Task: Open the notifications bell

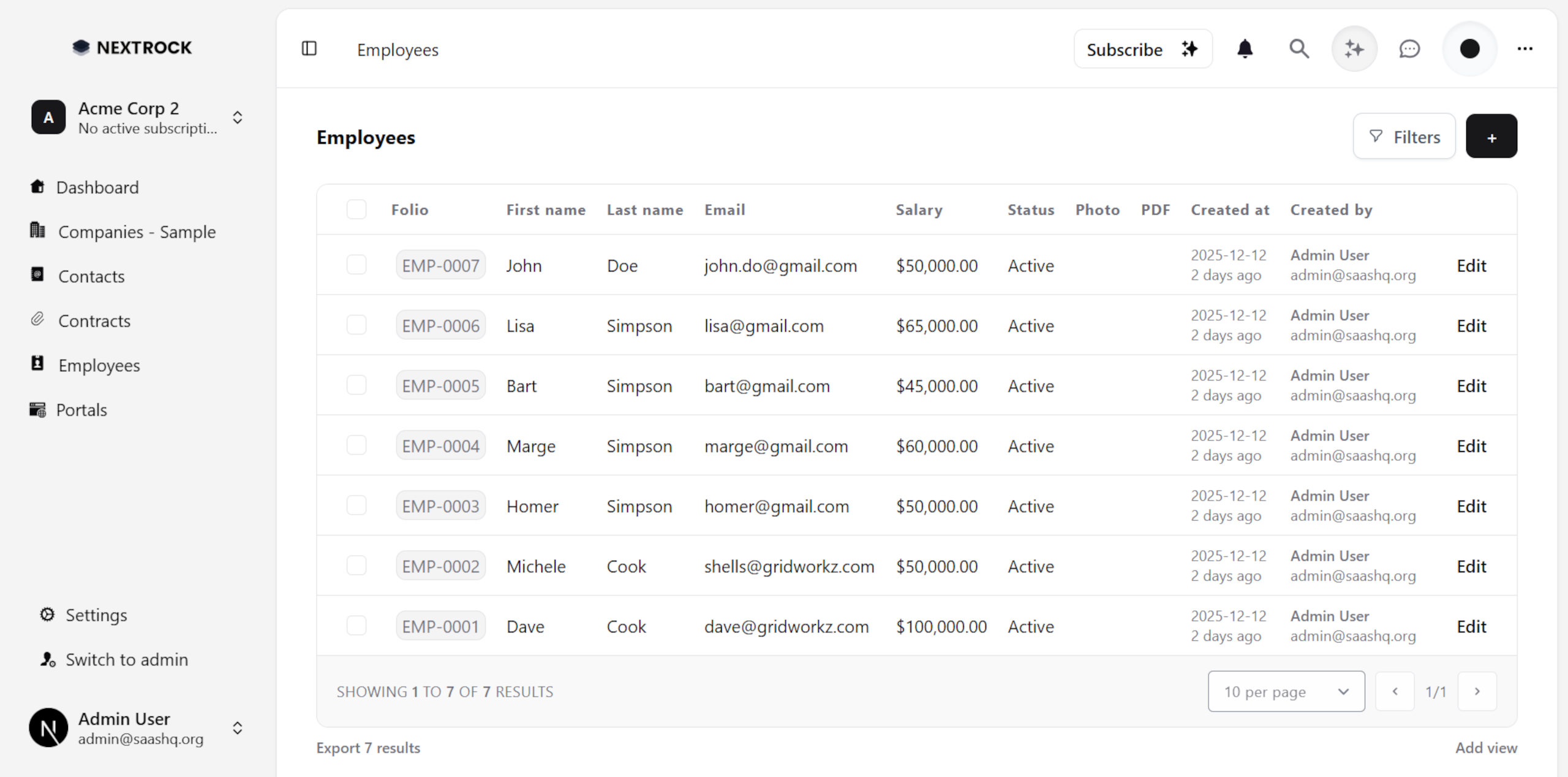Action: pos(1245,49)
